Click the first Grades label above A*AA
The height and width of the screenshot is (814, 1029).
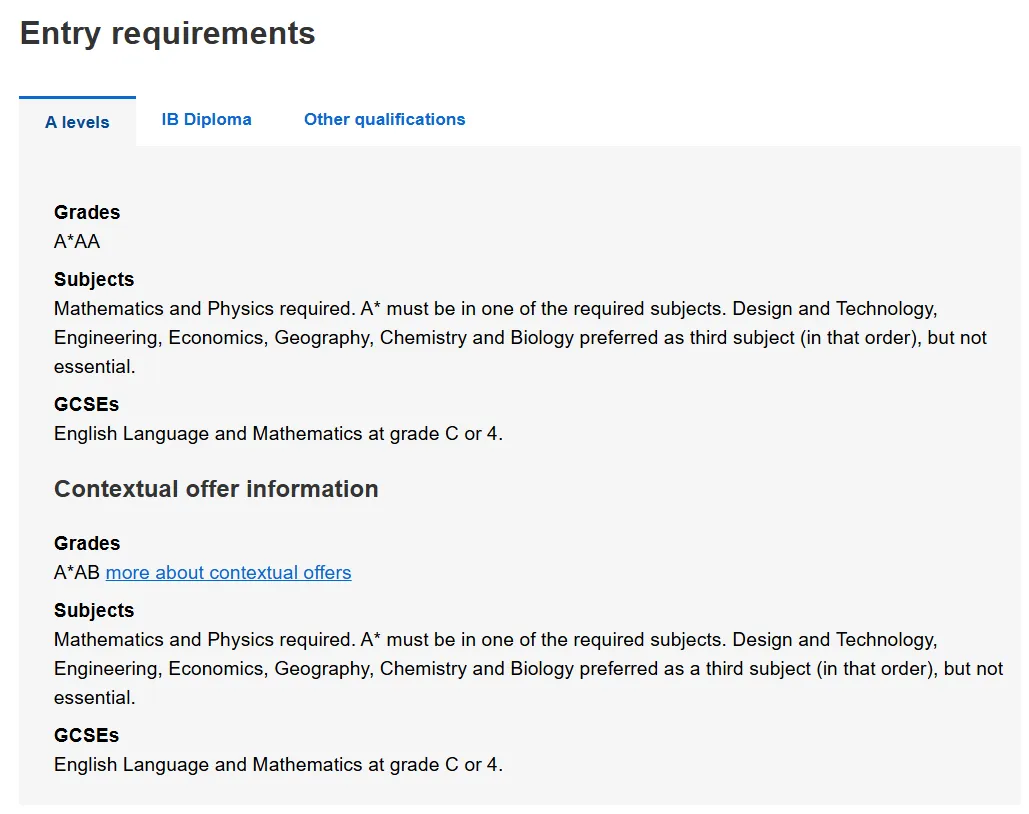[x=87, y=212]
